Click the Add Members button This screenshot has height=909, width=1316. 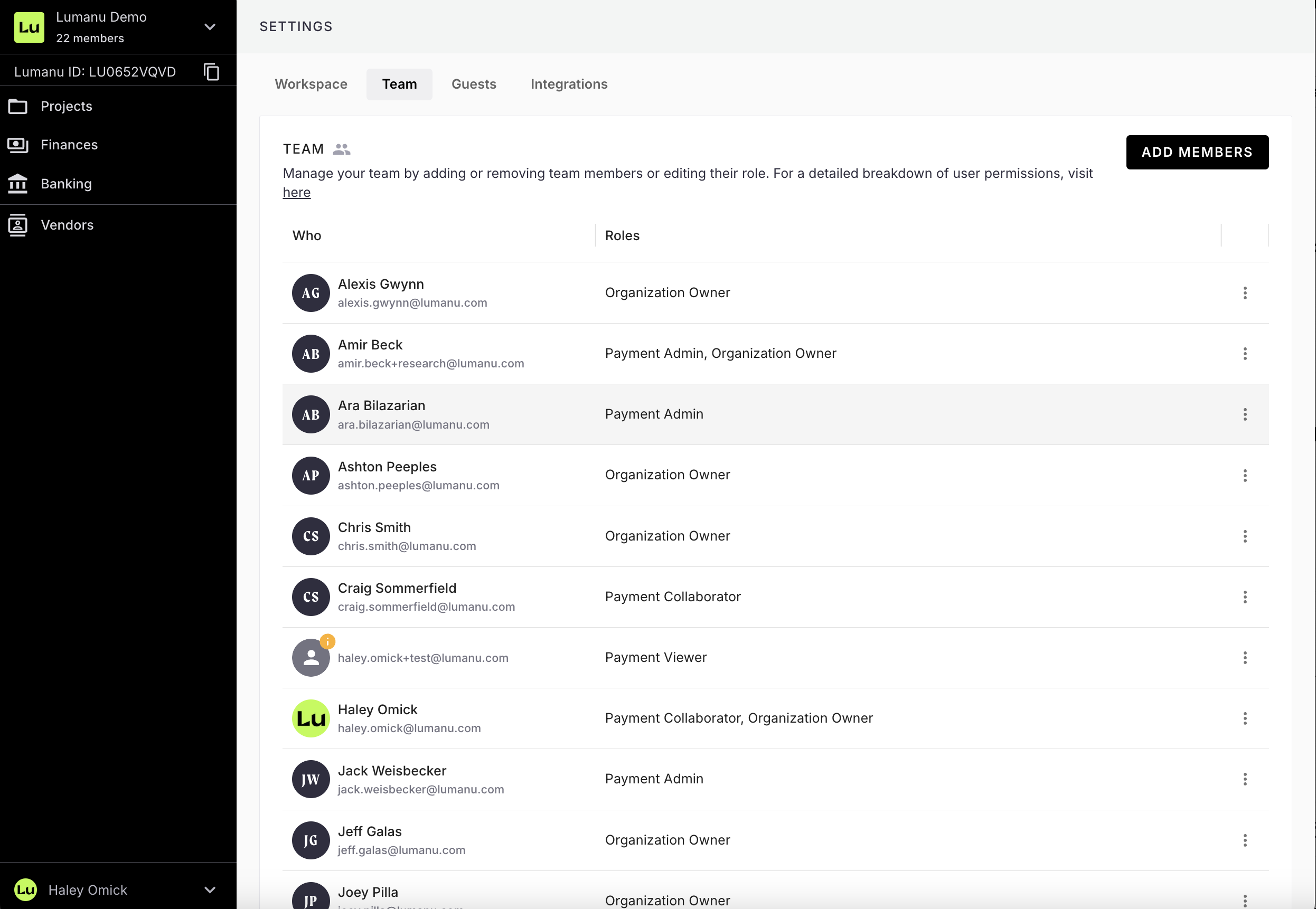(x=1197, y=152)
